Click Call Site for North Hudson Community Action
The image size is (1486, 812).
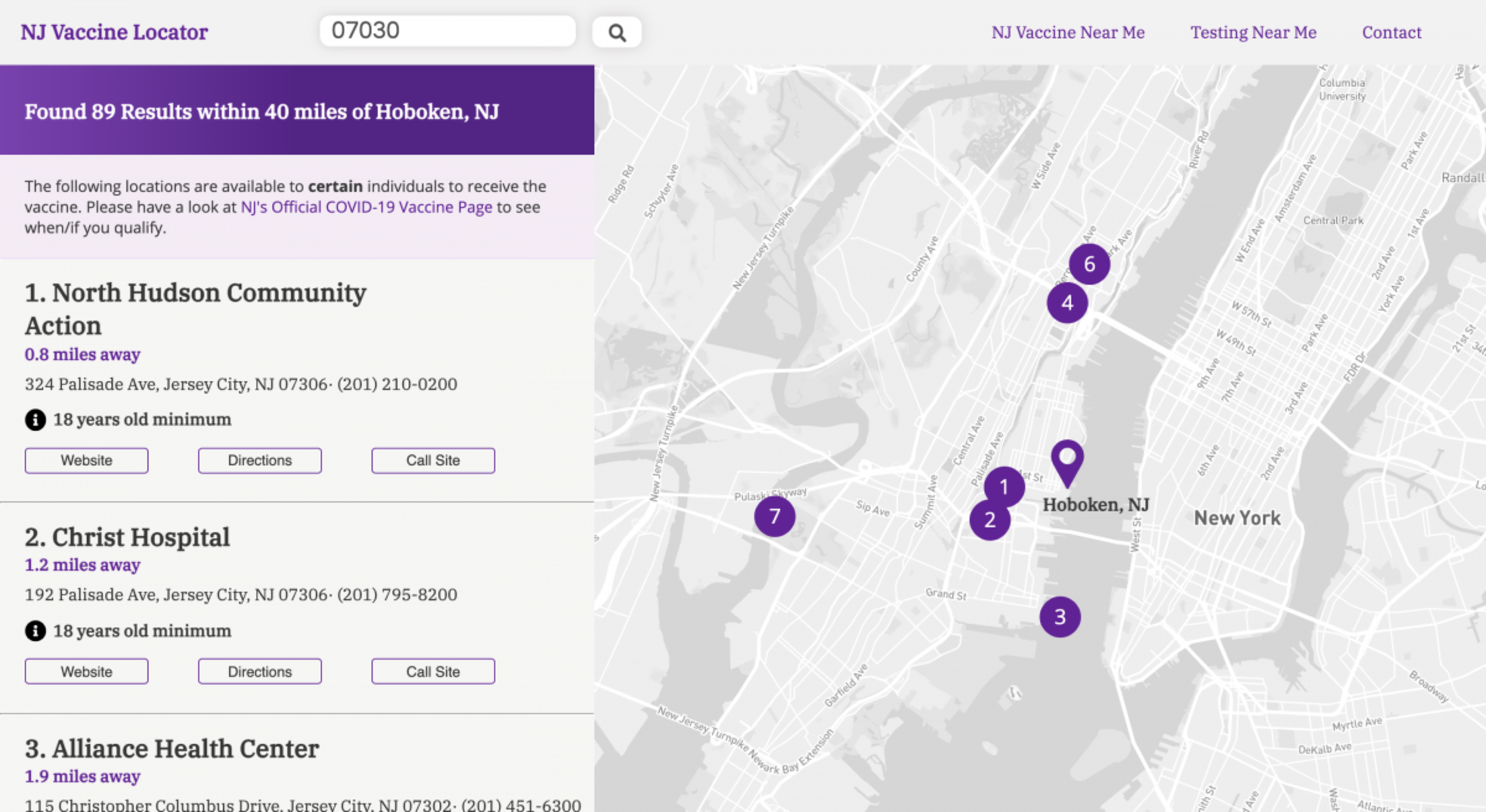click(433, 460)
